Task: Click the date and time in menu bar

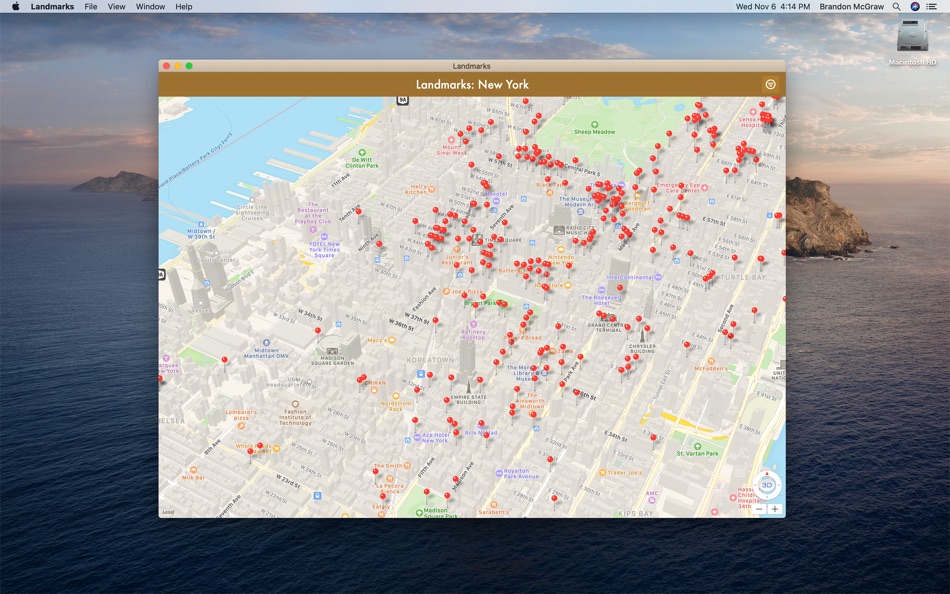Action: [x=772, y=7]
